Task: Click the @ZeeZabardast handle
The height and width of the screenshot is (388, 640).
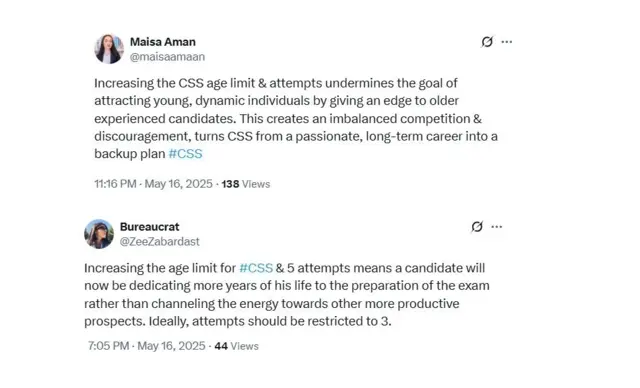Action: click(x=160, y=242)
